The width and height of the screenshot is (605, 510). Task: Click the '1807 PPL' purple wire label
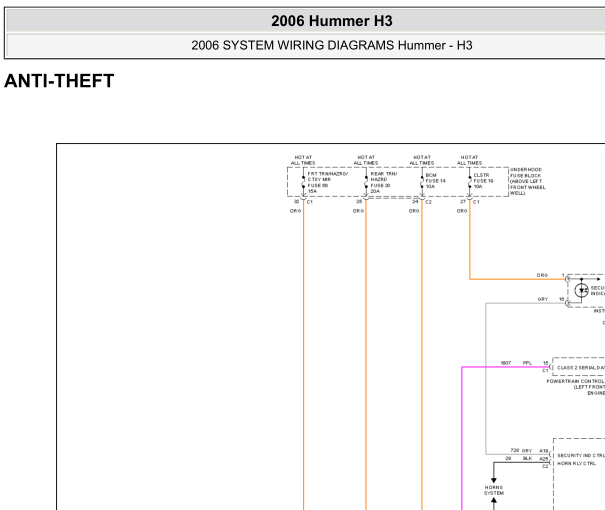516,363
